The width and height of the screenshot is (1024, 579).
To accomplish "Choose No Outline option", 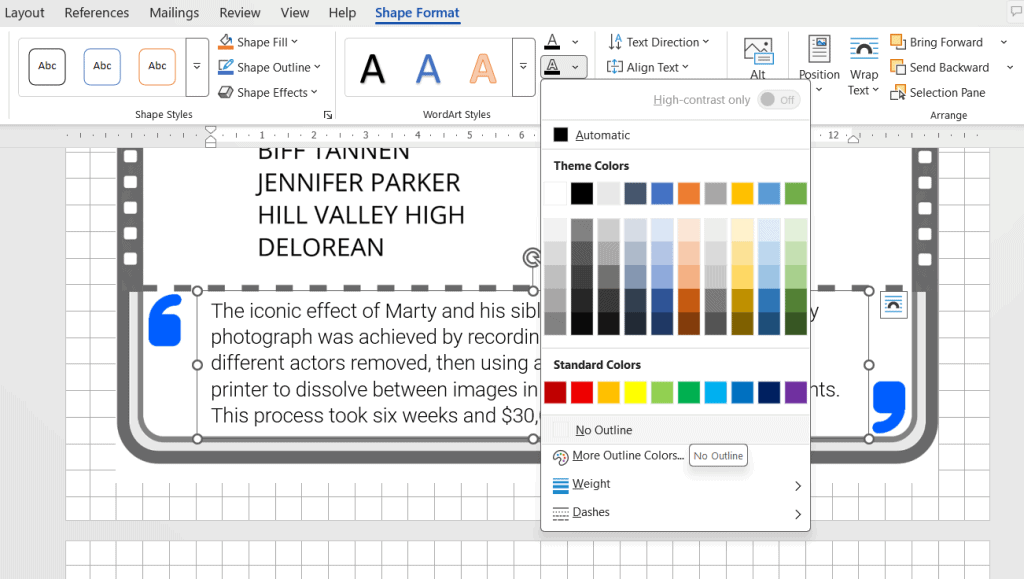I will tap(675, 430).
